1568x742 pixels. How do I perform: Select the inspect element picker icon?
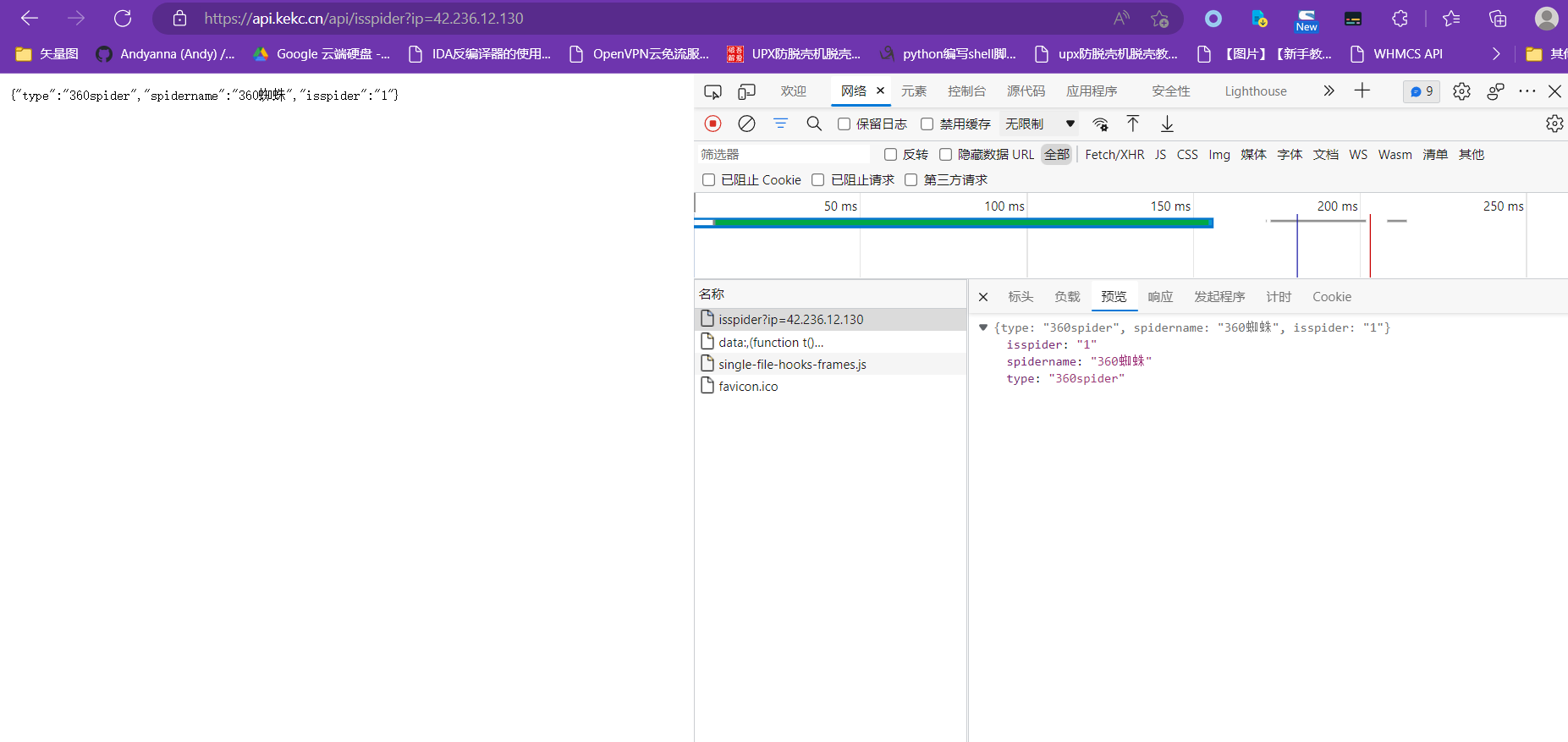[x=712, y=91]
